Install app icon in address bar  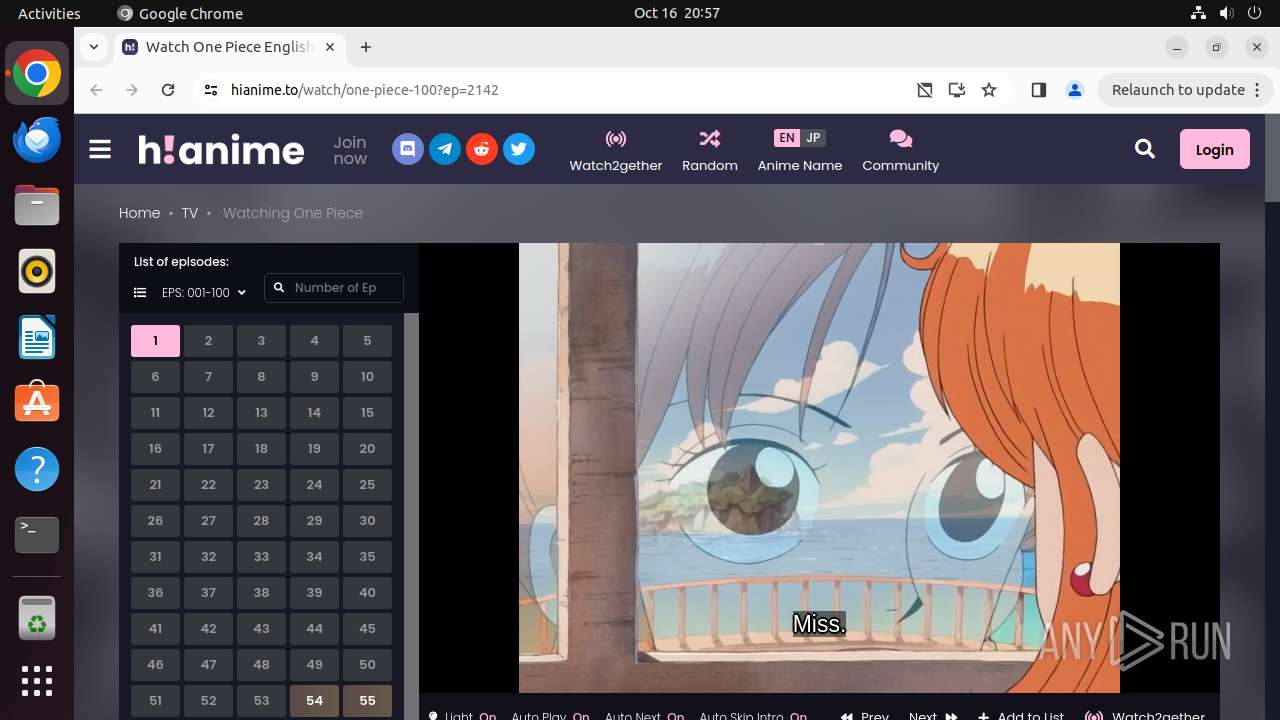(x=957, y=90)
